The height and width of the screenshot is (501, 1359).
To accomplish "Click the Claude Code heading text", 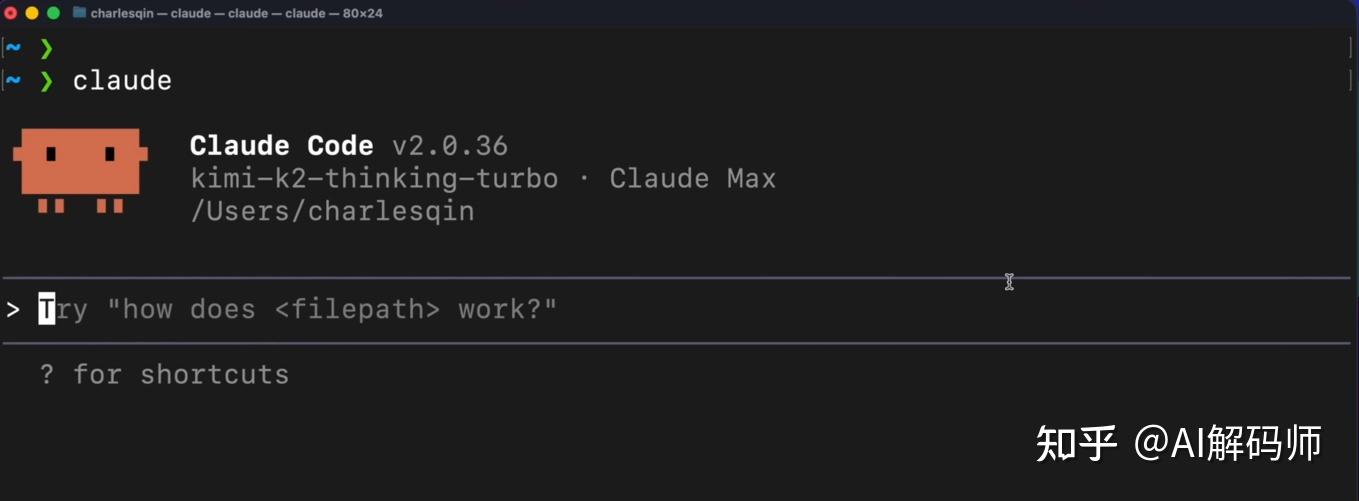I will coord(281,146).
